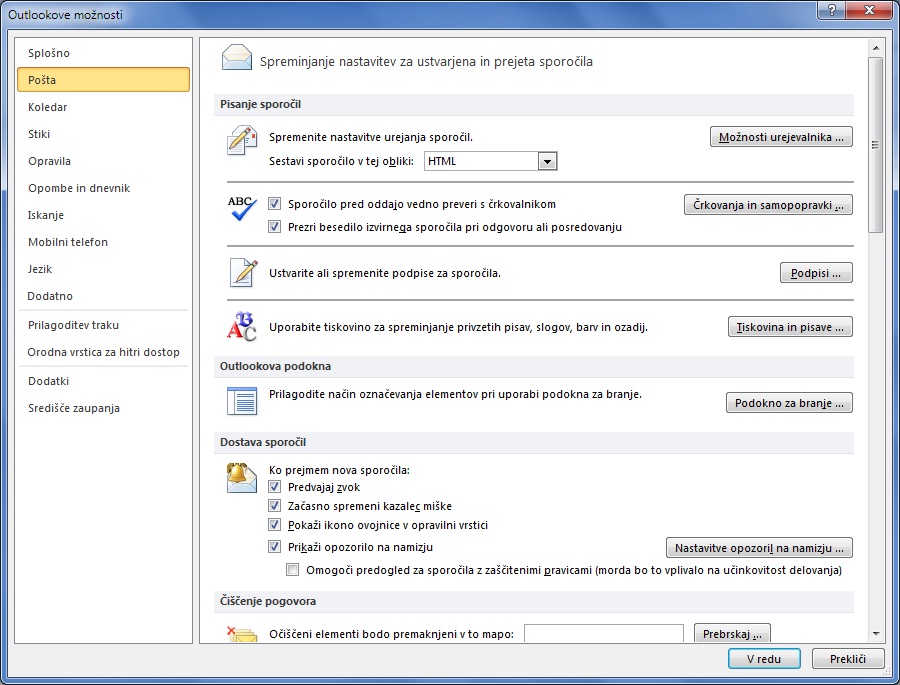Open the Koledar category
Image resolution: width=900 pixels, height=685 pixels.
point(103,107)
